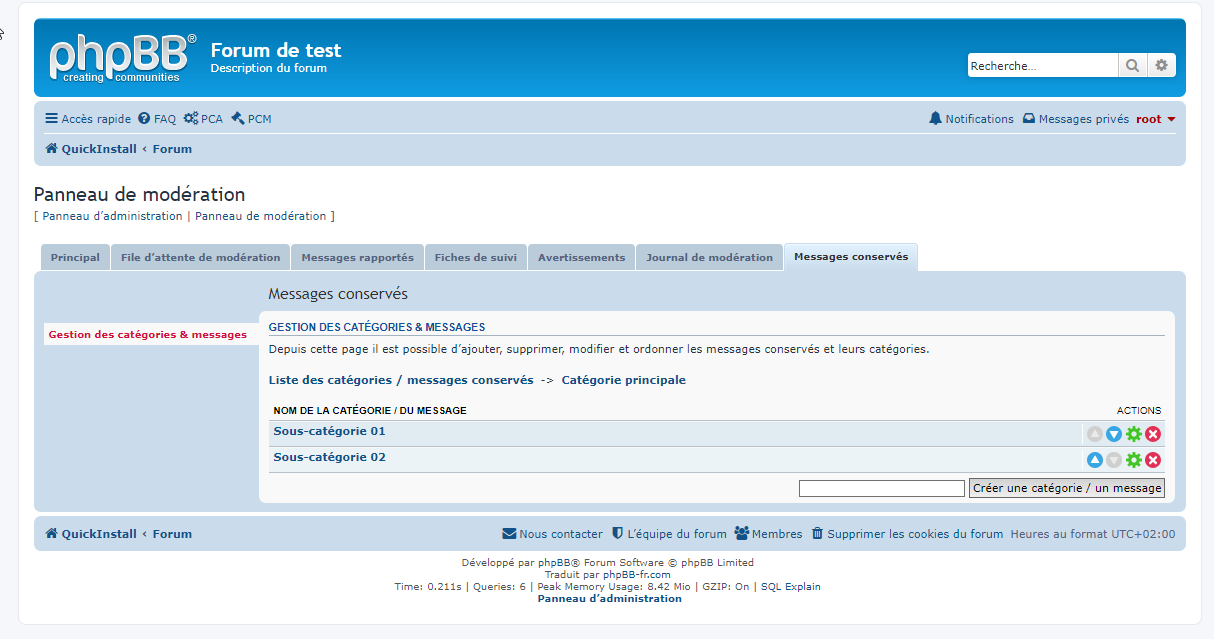Click the search magnifier icon
Screen dimensions: 1214x639
pos(1132,66)
